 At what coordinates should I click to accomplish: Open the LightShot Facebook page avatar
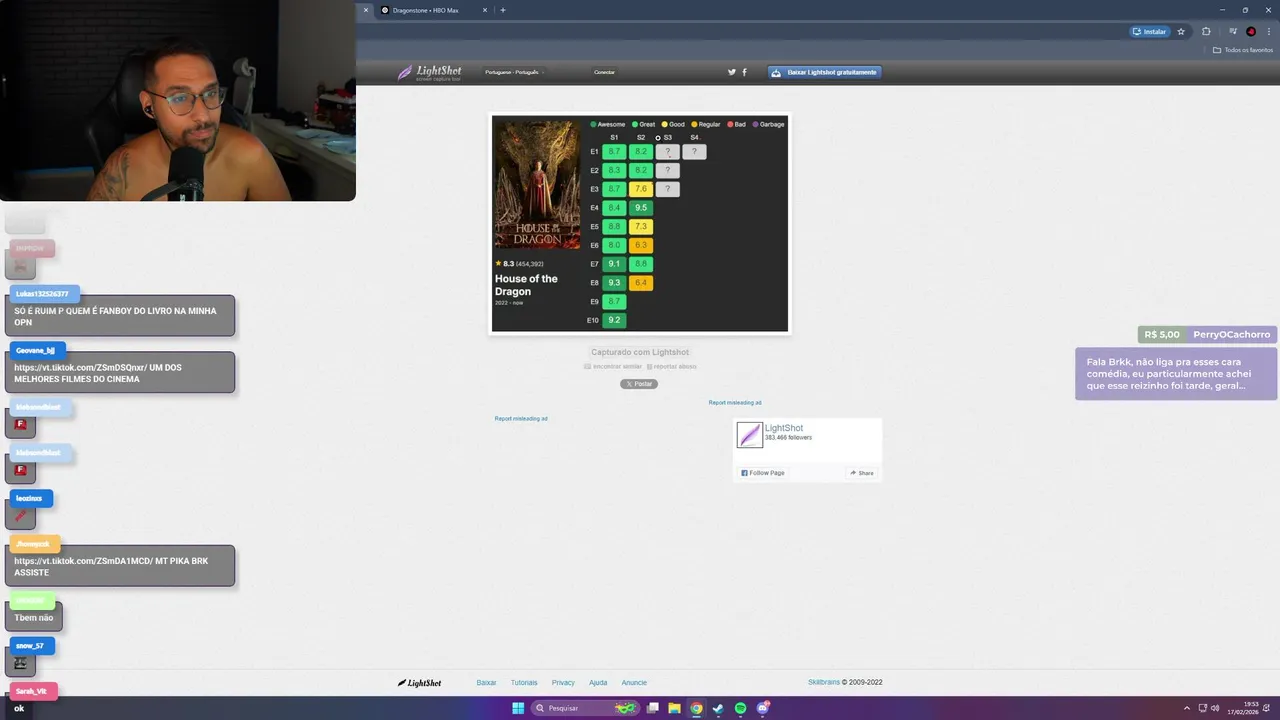tap(750, 435)
